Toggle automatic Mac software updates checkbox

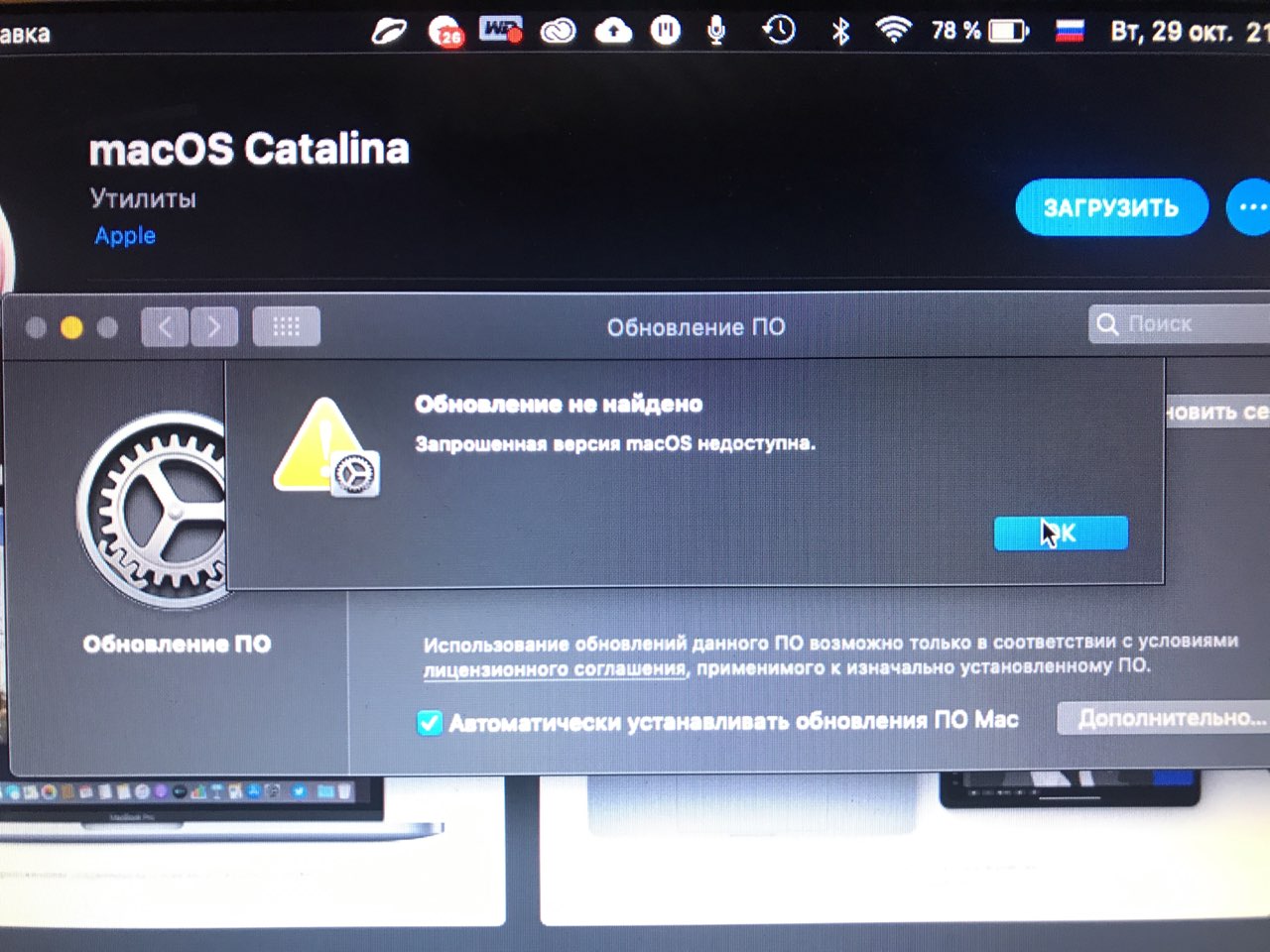click(430, 723)
